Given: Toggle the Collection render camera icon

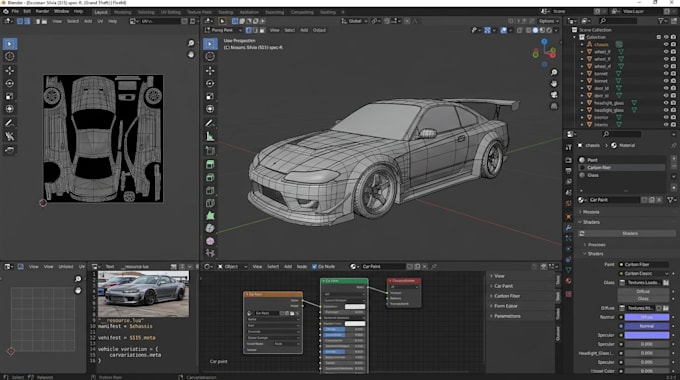Looking at the screenshot, I should [x=673, y=37].
